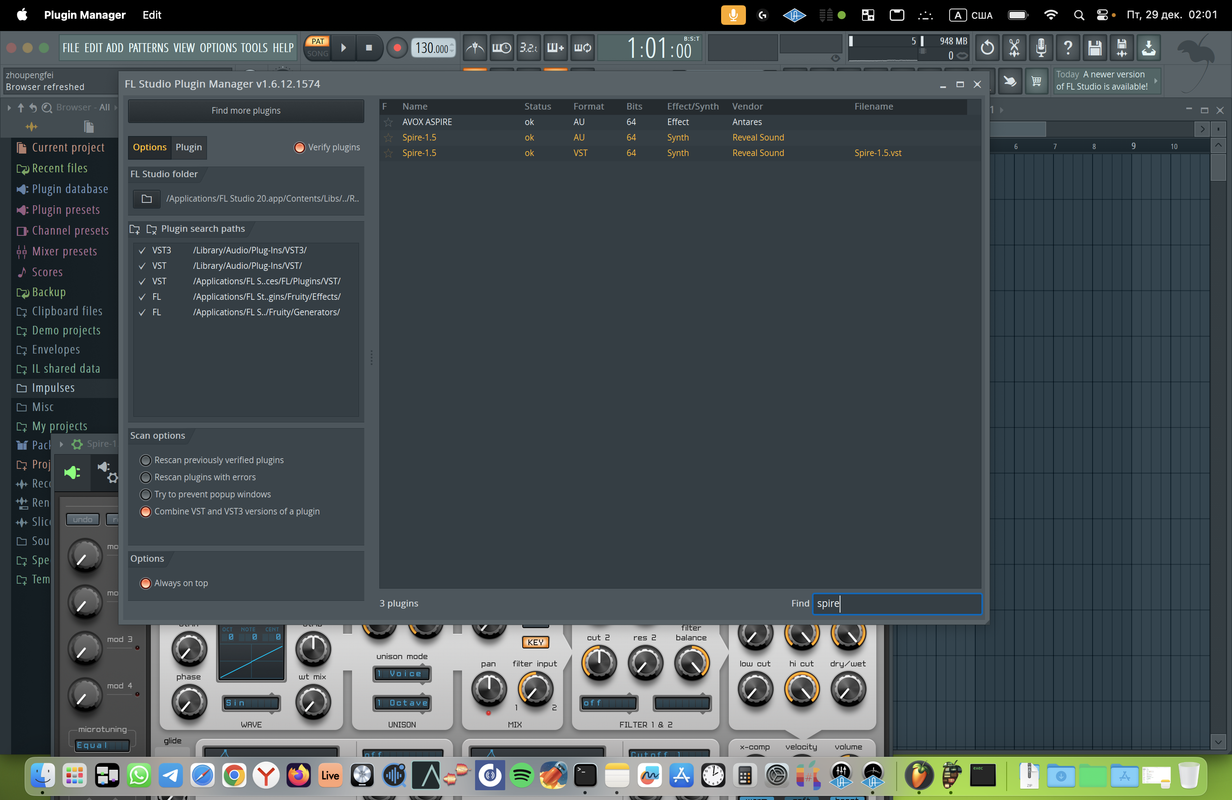Click the add search path folder icon
Viewport: 1232px width, 800px height.
coord(135,229)
